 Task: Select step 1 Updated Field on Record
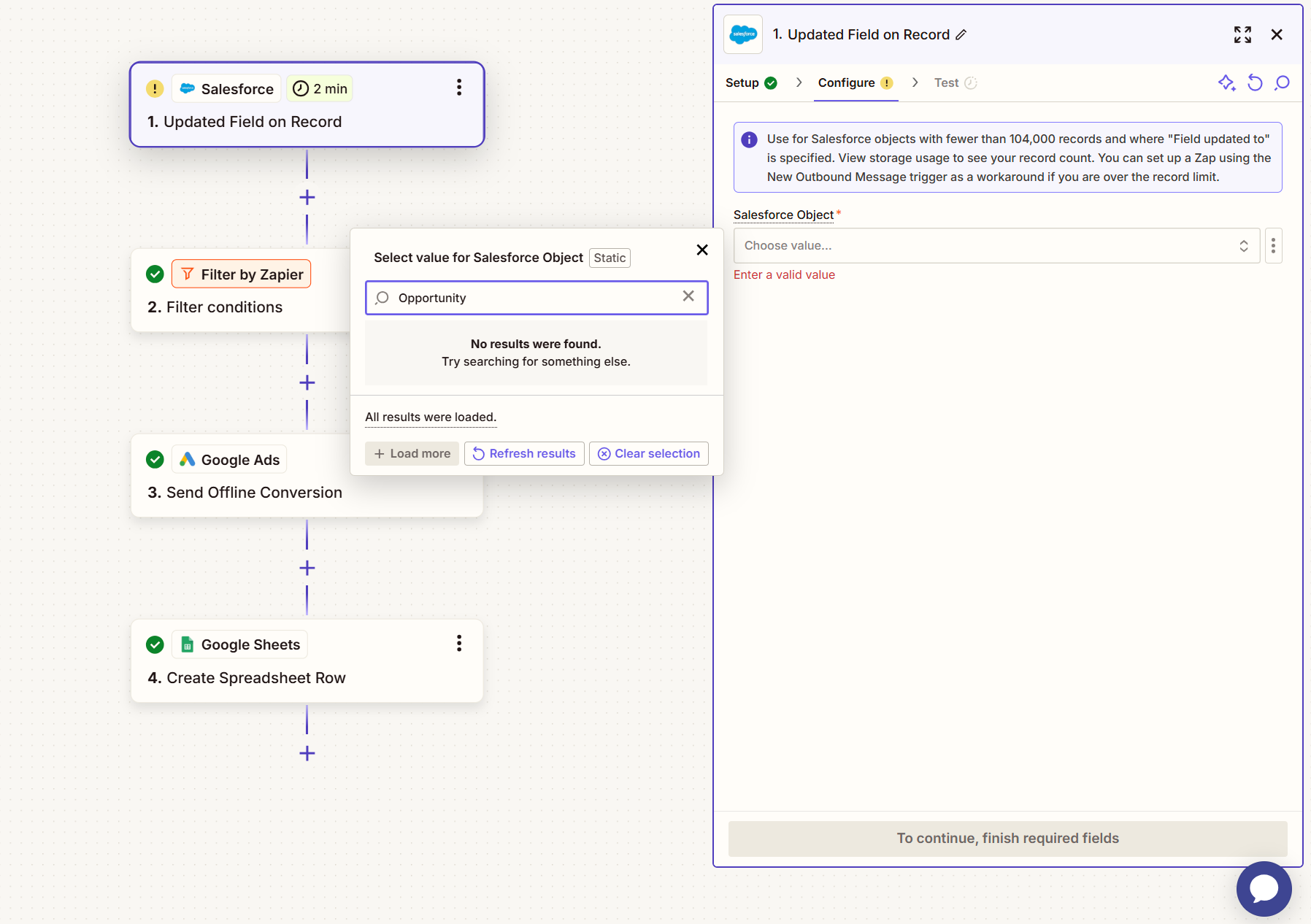(x=307, y=104)
